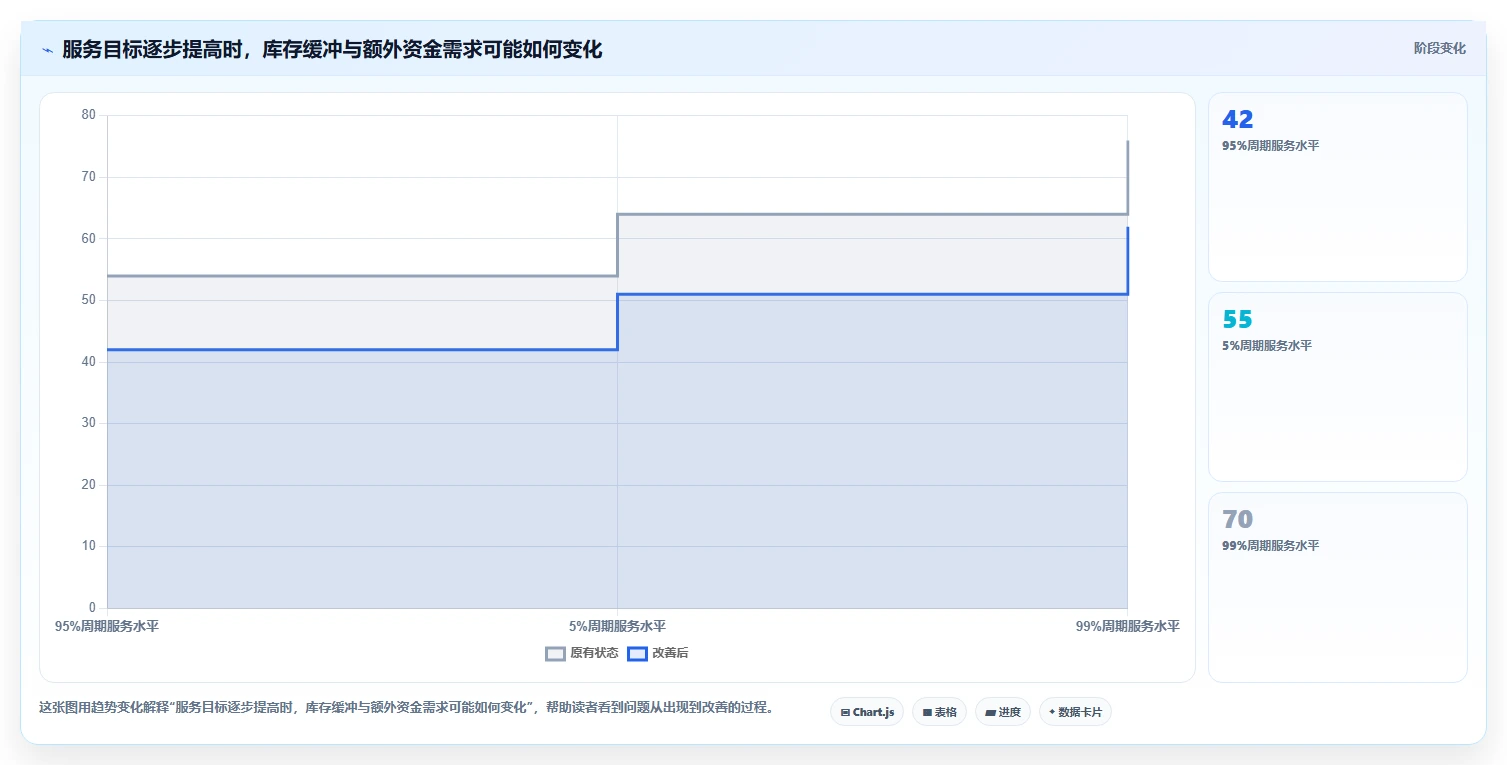Click the lightning icon beside the title
The image size is (1507, 765).
pos(47,50)
